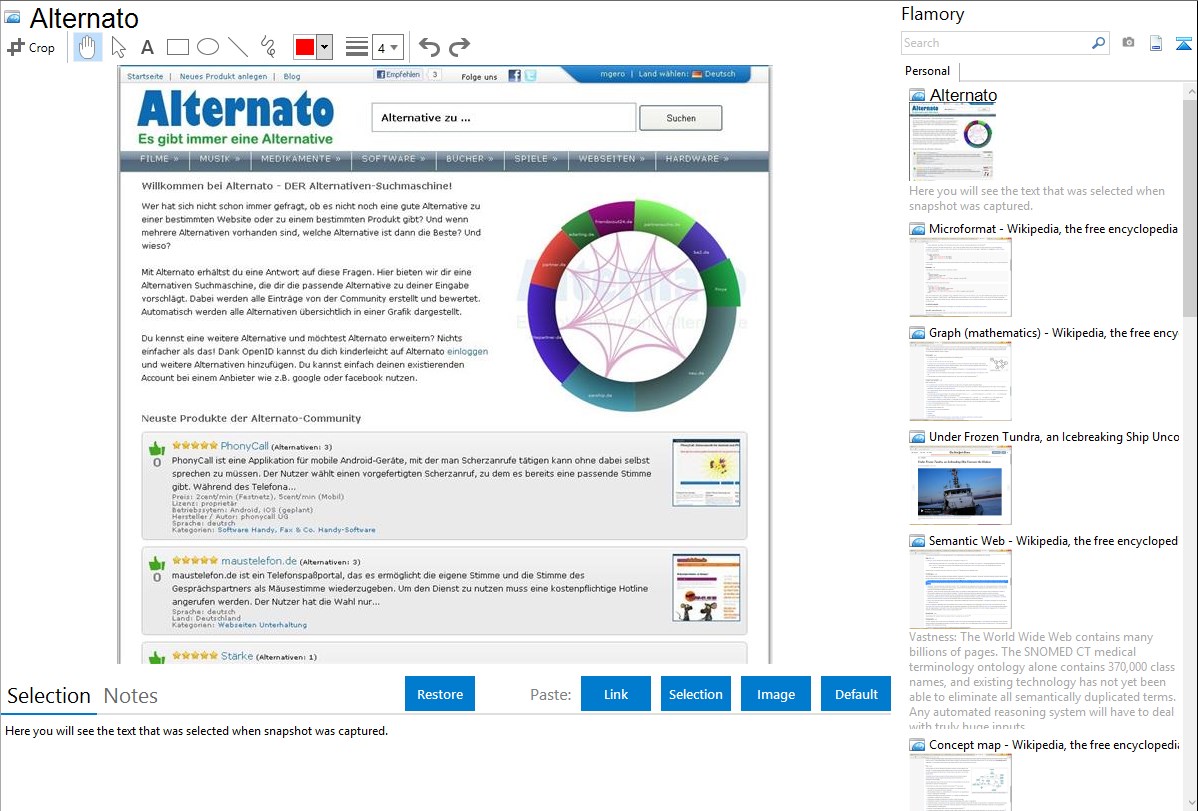Image resolution: width=1198 pixels, height=811 pixels.
Task: Select the Concept map snapshot thumbnail
Action: [960, 782]
